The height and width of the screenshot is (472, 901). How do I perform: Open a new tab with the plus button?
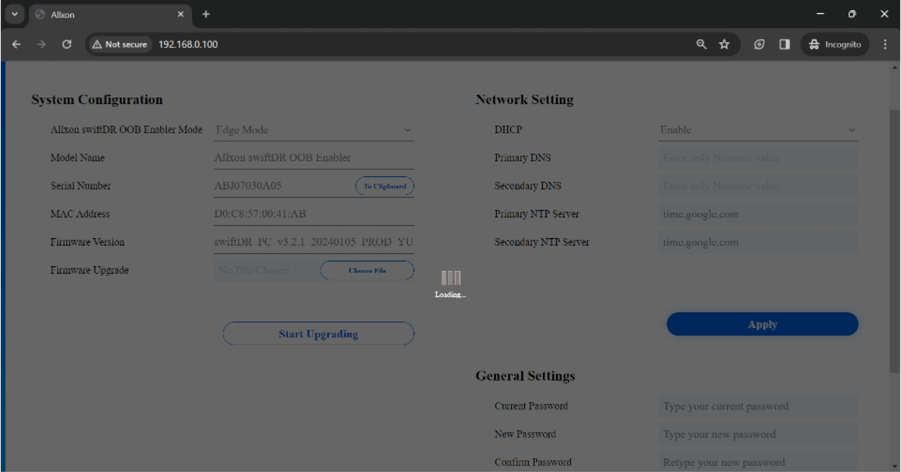pyautogui.click(x=206, y=14)
